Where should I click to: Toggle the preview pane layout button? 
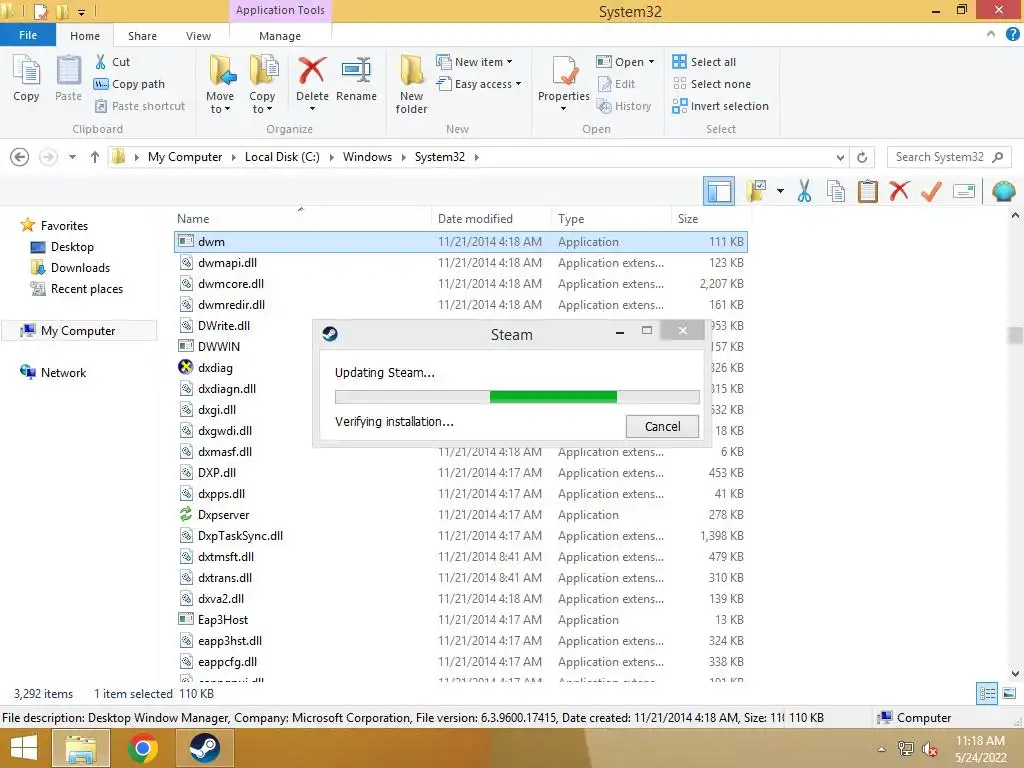pos(719,191)
